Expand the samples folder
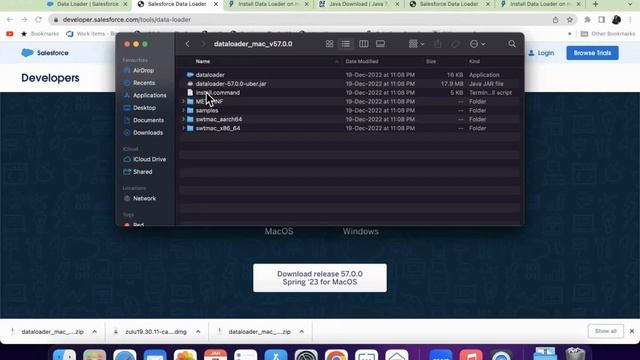Image resolution: width=640 pixels, height=360 pixels. pos(183,110)
